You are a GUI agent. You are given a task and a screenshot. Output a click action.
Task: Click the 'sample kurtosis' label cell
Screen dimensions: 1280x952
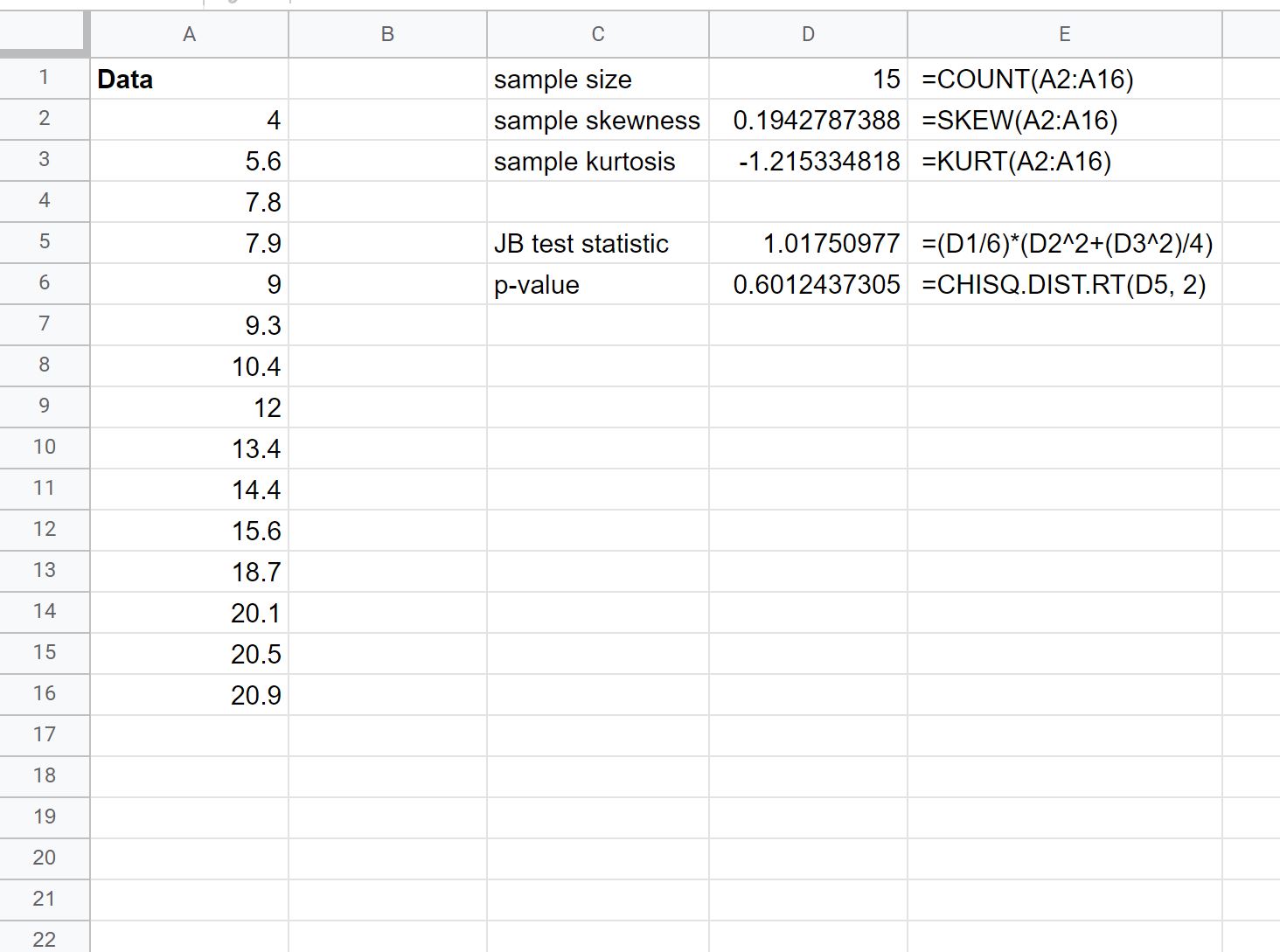598,161
